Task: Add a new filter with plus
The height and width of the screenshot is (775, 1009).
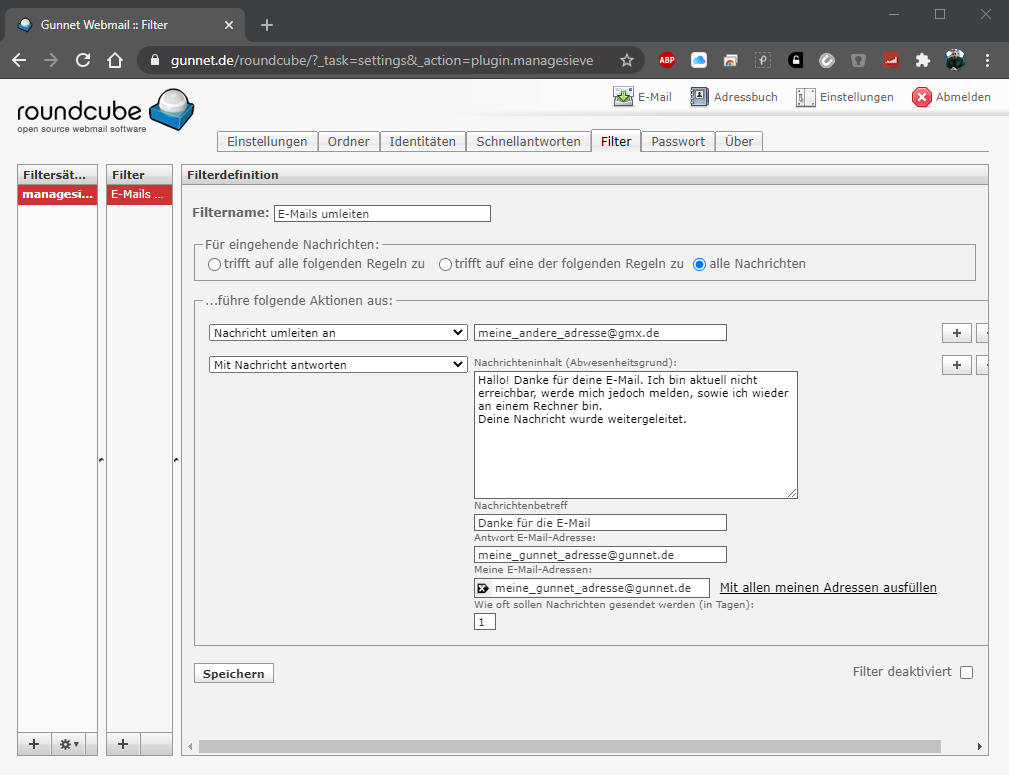Action: tap(123, 744)
